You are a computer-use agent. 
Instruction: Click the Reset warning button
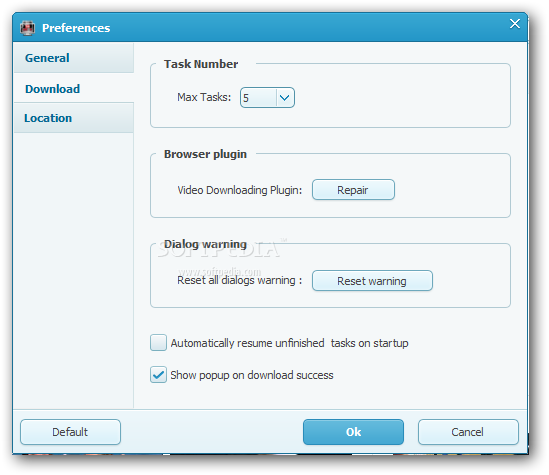(x=372, y=281)
